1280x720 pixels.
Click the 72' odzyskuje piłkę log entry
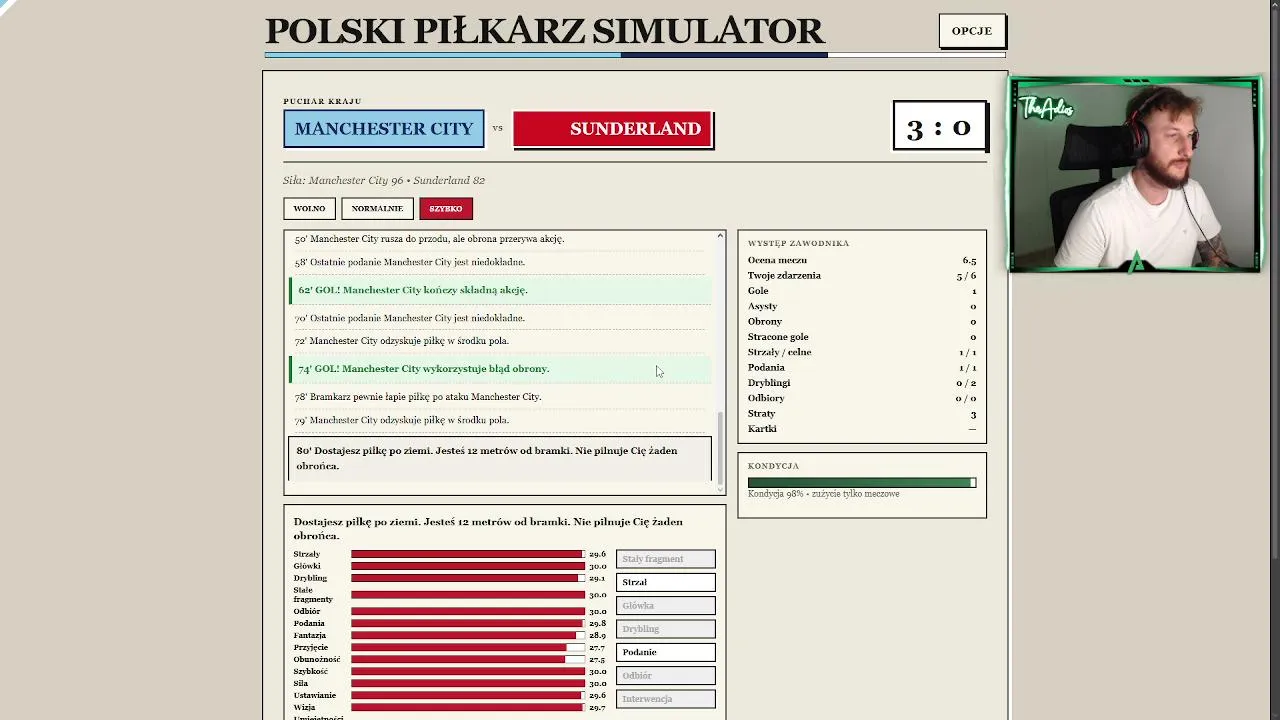[500, 341]
